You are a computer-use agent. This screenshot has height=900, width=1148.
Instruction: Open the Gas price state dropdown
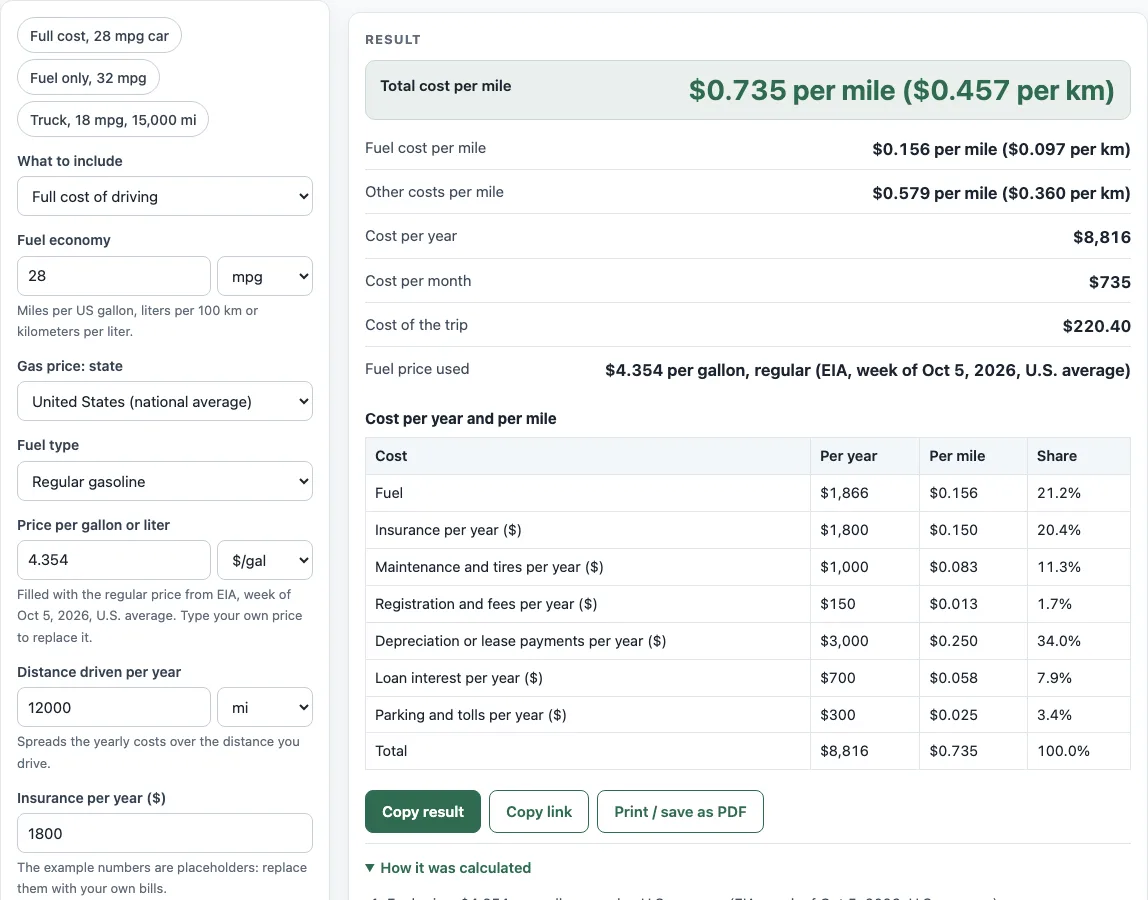tap(165, 401)
